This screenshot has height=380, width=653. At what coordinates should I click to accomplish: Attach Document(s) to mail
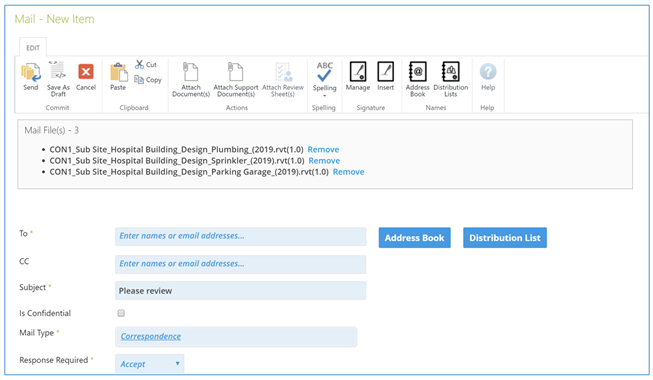click(191, 79)
